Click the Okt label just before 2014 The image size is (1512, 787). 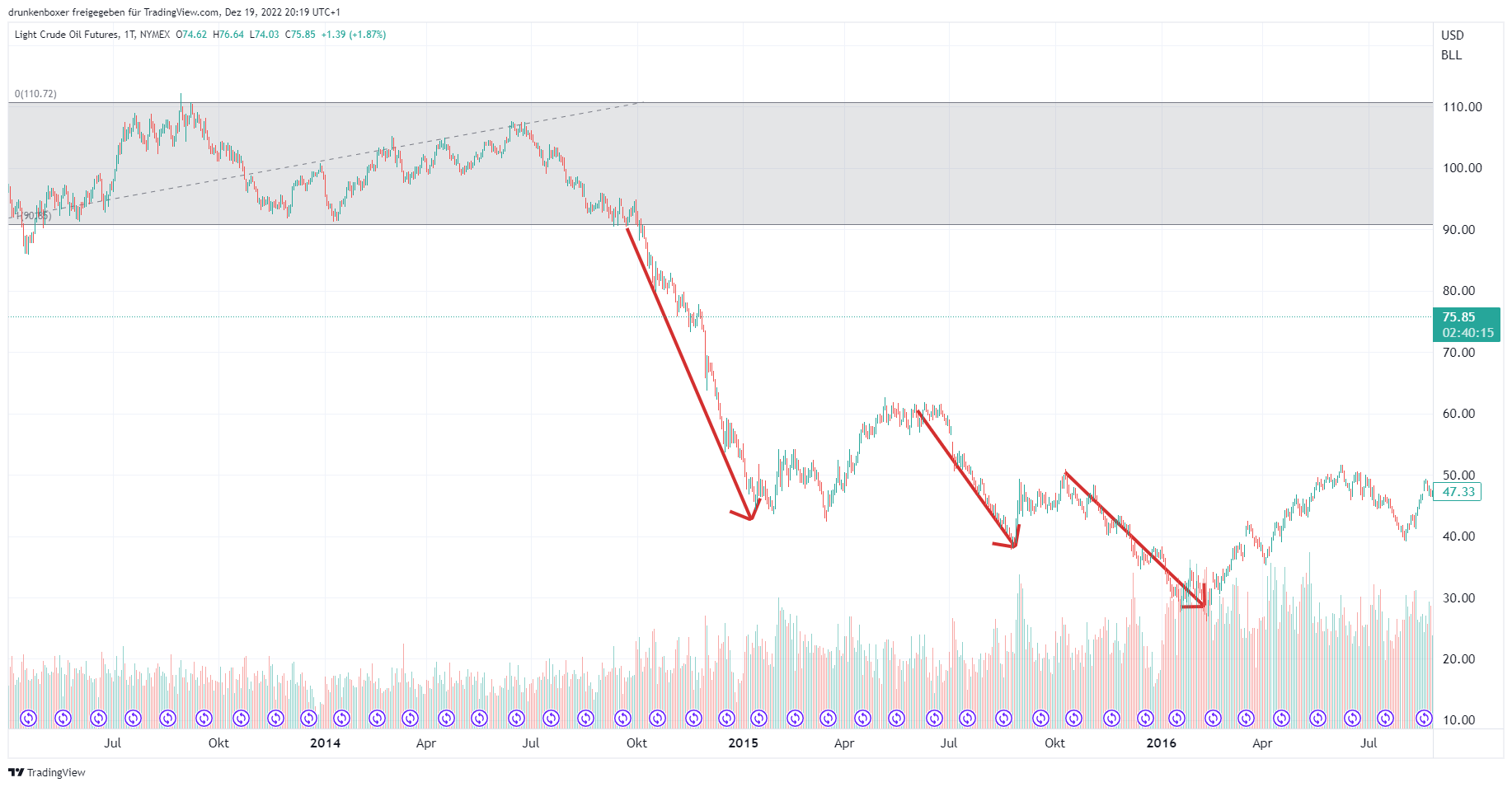coord(218,743)
